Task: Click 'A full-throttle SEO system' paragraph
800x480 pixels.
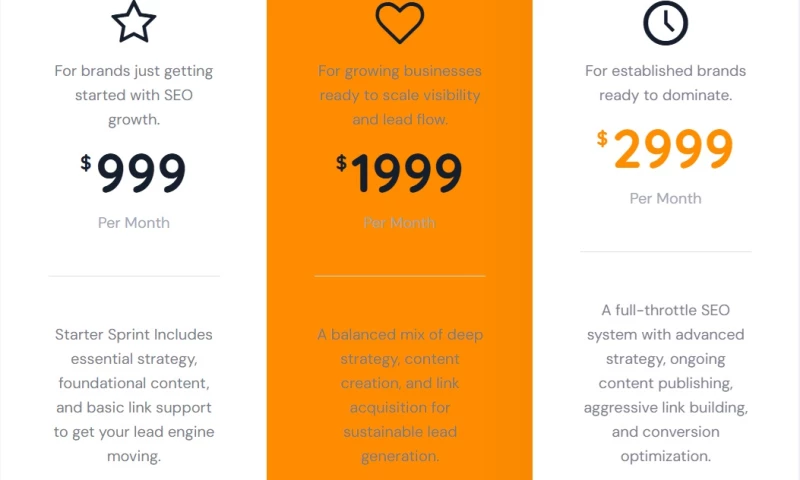Action: 666,382
